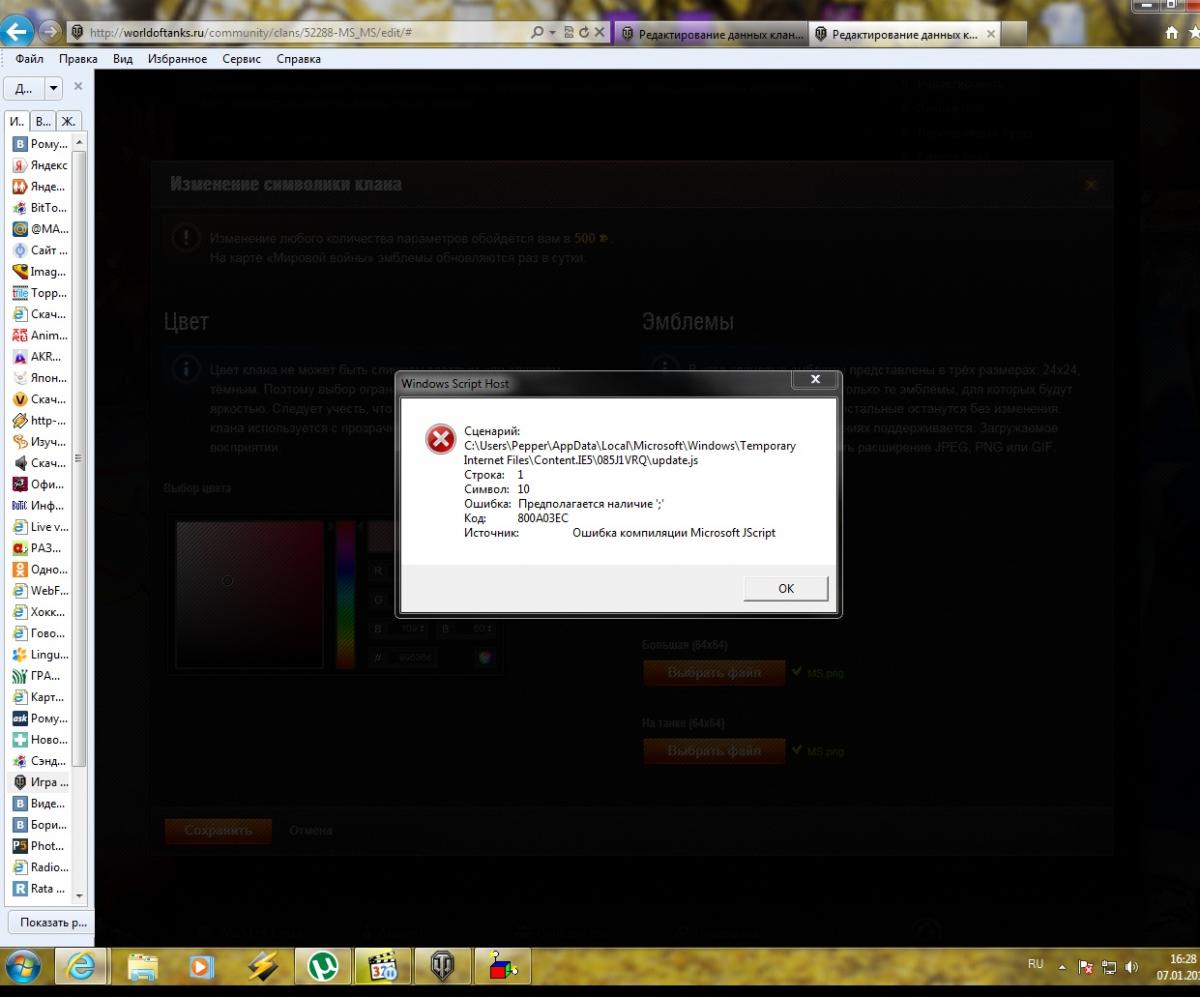Click the favorites list scroll-up arrow

(x=80, y=143)
